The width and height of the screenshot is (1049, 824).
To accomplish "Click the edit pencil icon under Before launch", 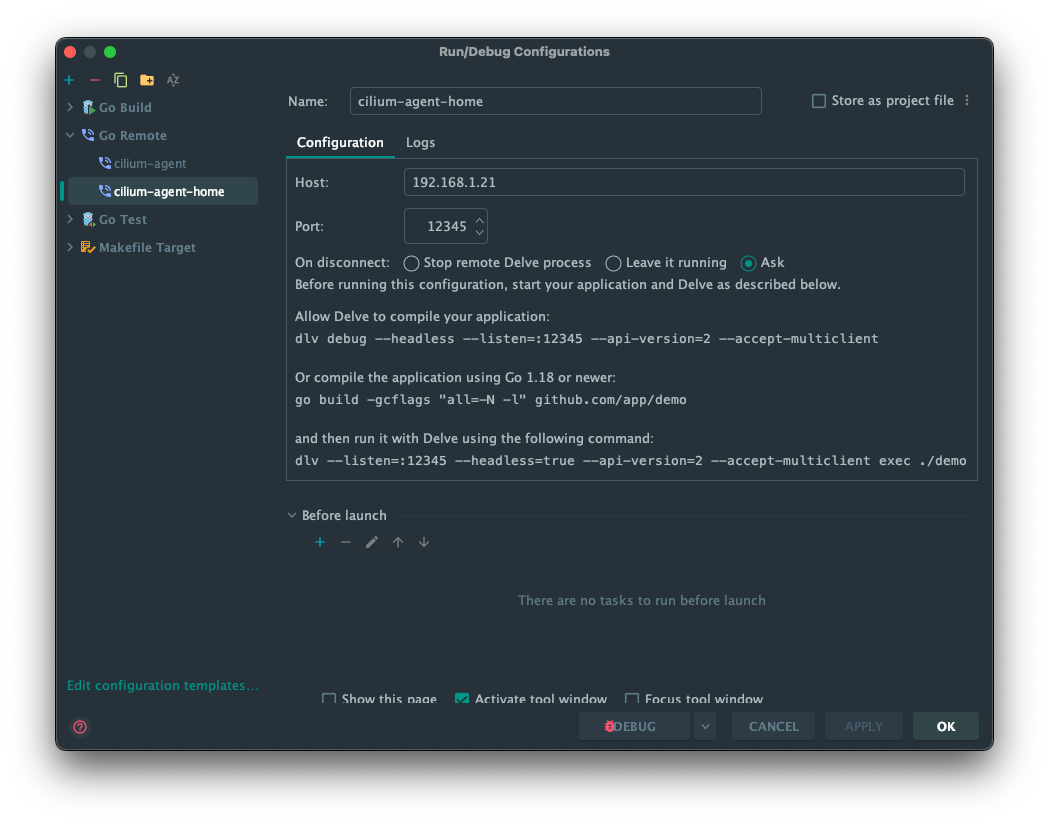I will [372, 542].
